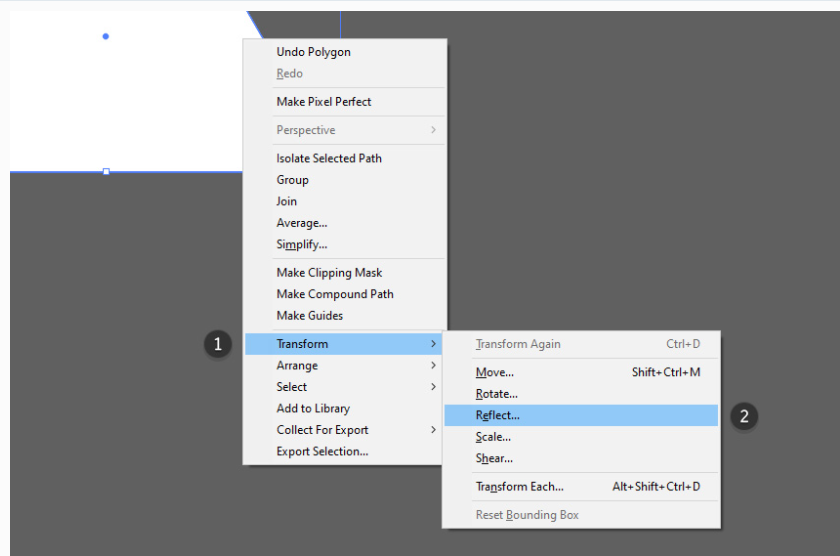This screenshot has width=840, height=556.
Task: Select Make Clipping Mask
Action: (x=329, y=273)
